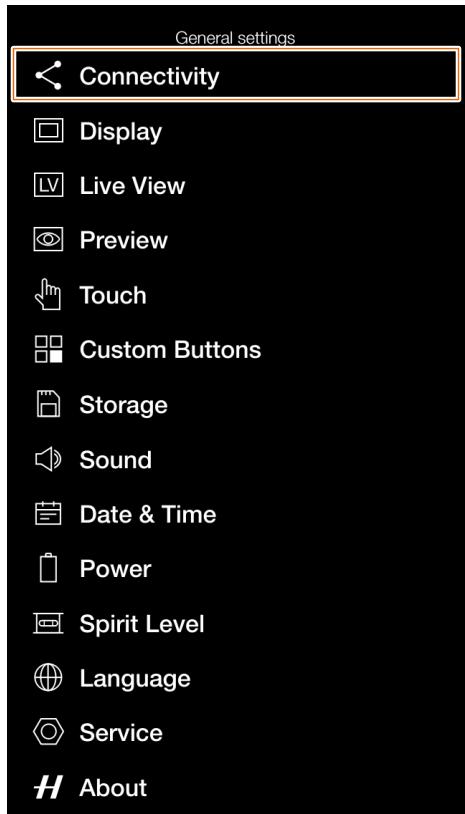Click the Custom Buttons grid icon
Image resolution: width=465 pixels, height=814 pixels.
point(48,349)
